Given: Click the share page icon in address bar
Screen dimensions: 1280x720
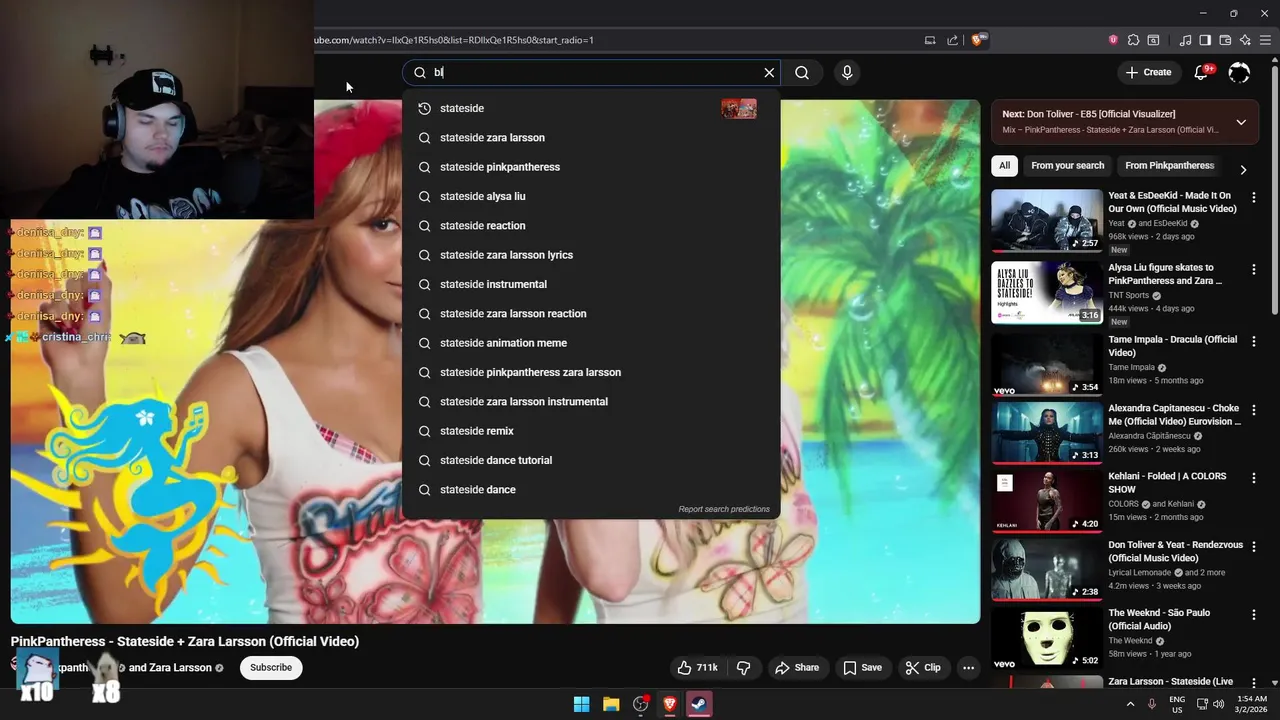Looking at the screenshot, I should [x=953, y=40].
